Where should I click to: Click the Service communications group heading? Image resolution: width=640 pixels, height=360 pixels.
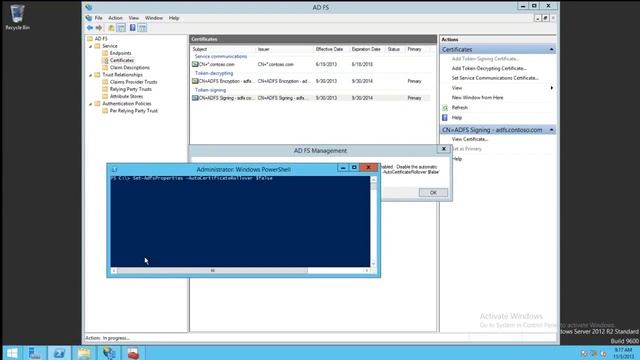221,57
